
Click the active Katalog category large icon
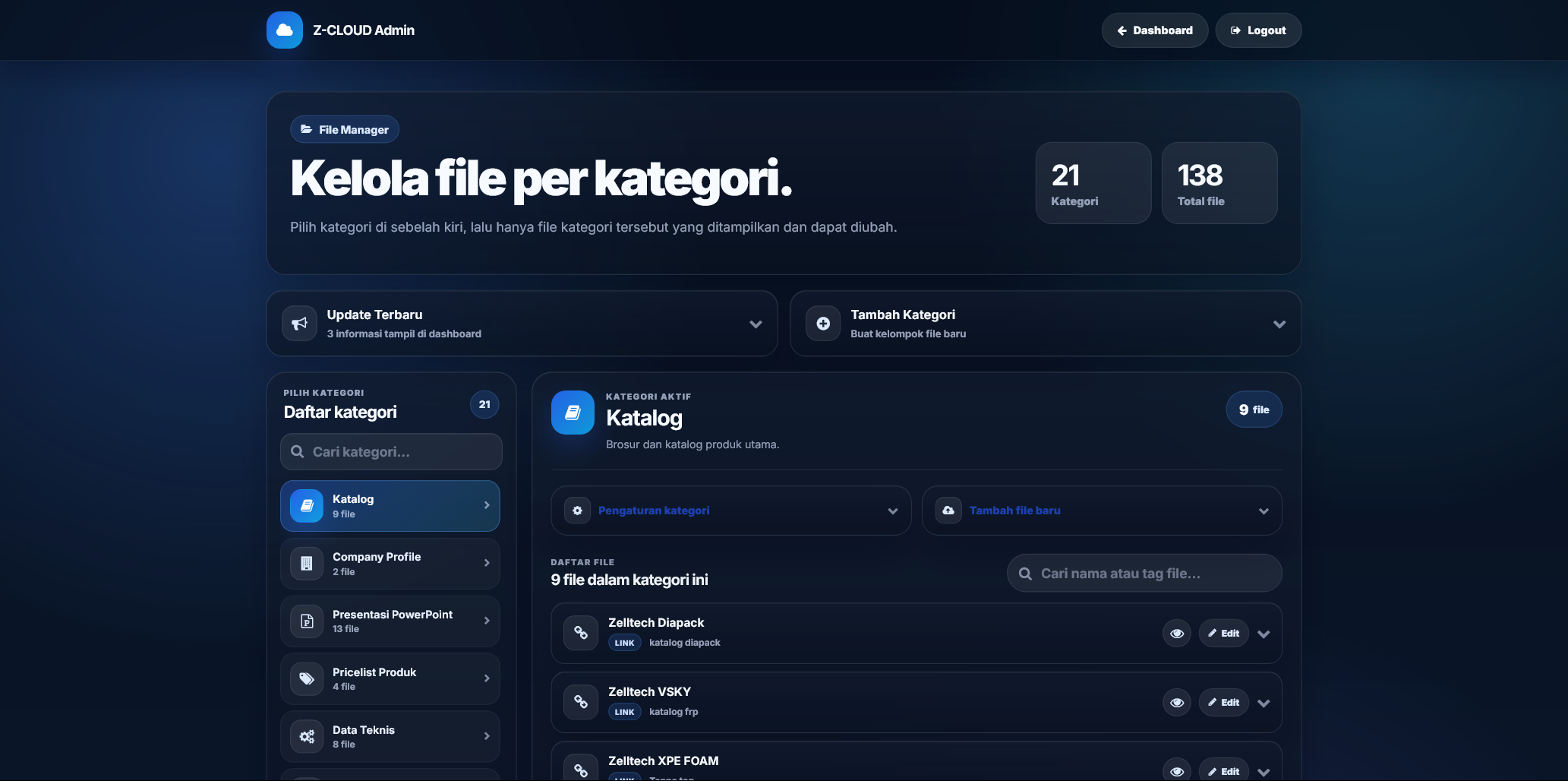click(x=573, y=413)
